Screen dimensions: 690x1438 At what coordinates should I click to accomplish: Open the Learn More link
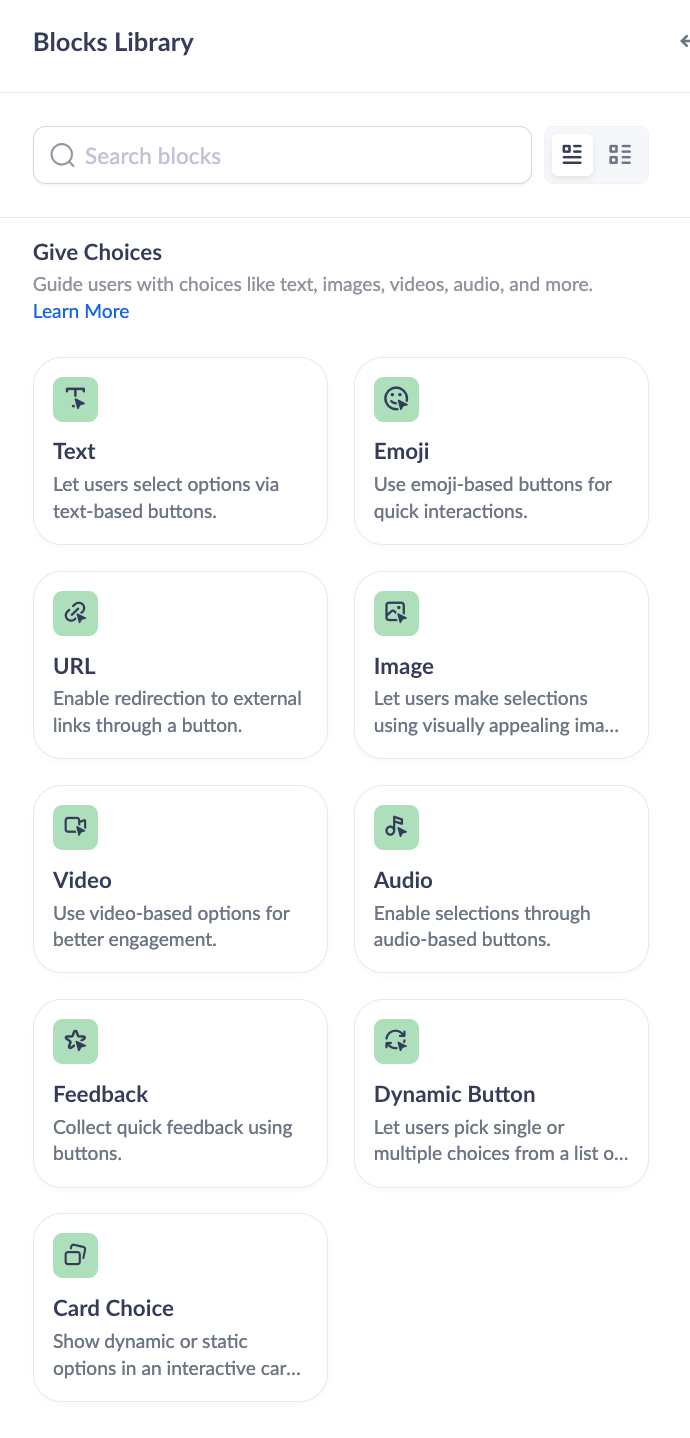(x=81, y=311)
